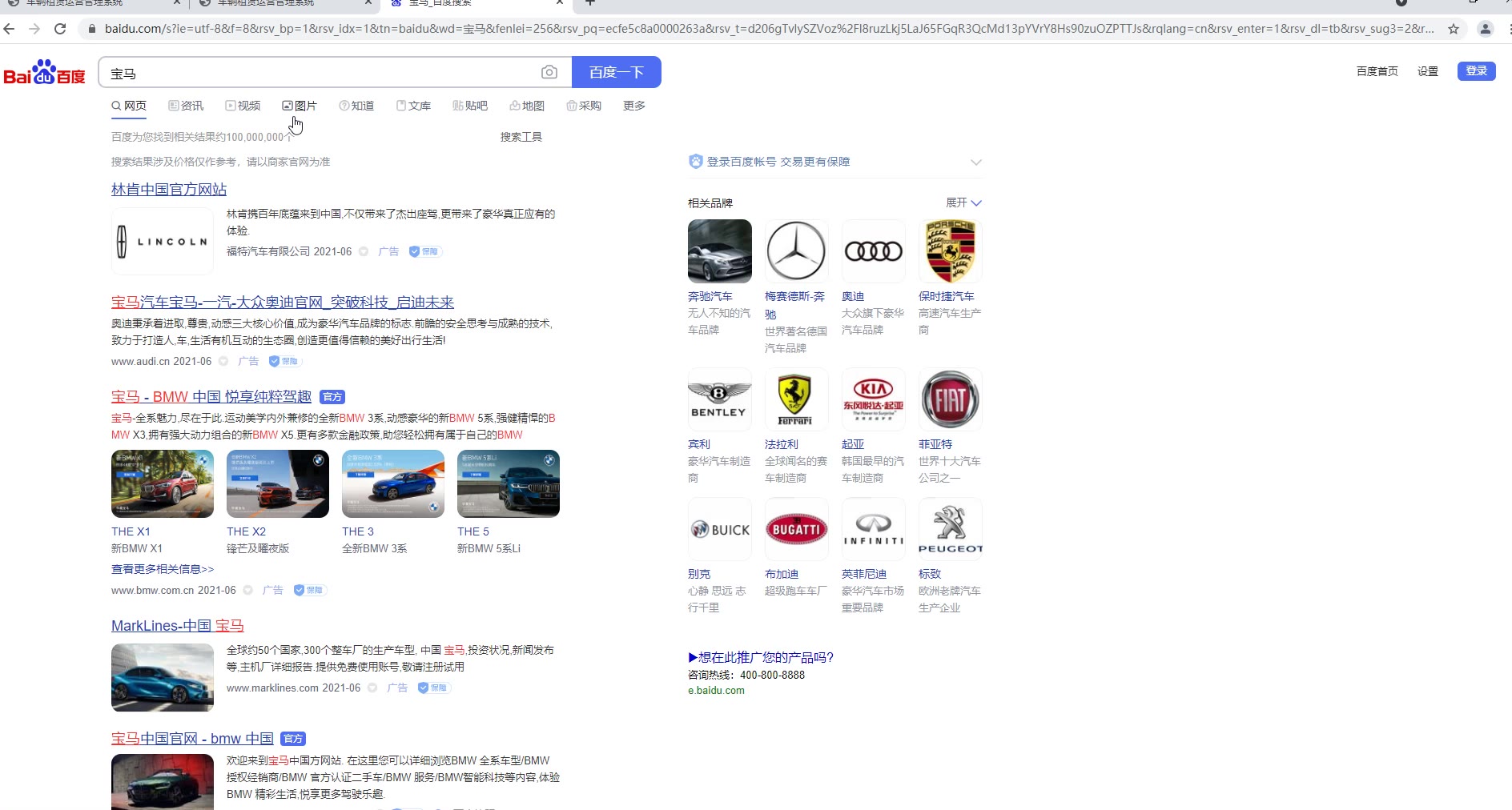1512x810 pixels.
Task: Open THE X2 car thumbnail
Action: [x=278, y=483]
